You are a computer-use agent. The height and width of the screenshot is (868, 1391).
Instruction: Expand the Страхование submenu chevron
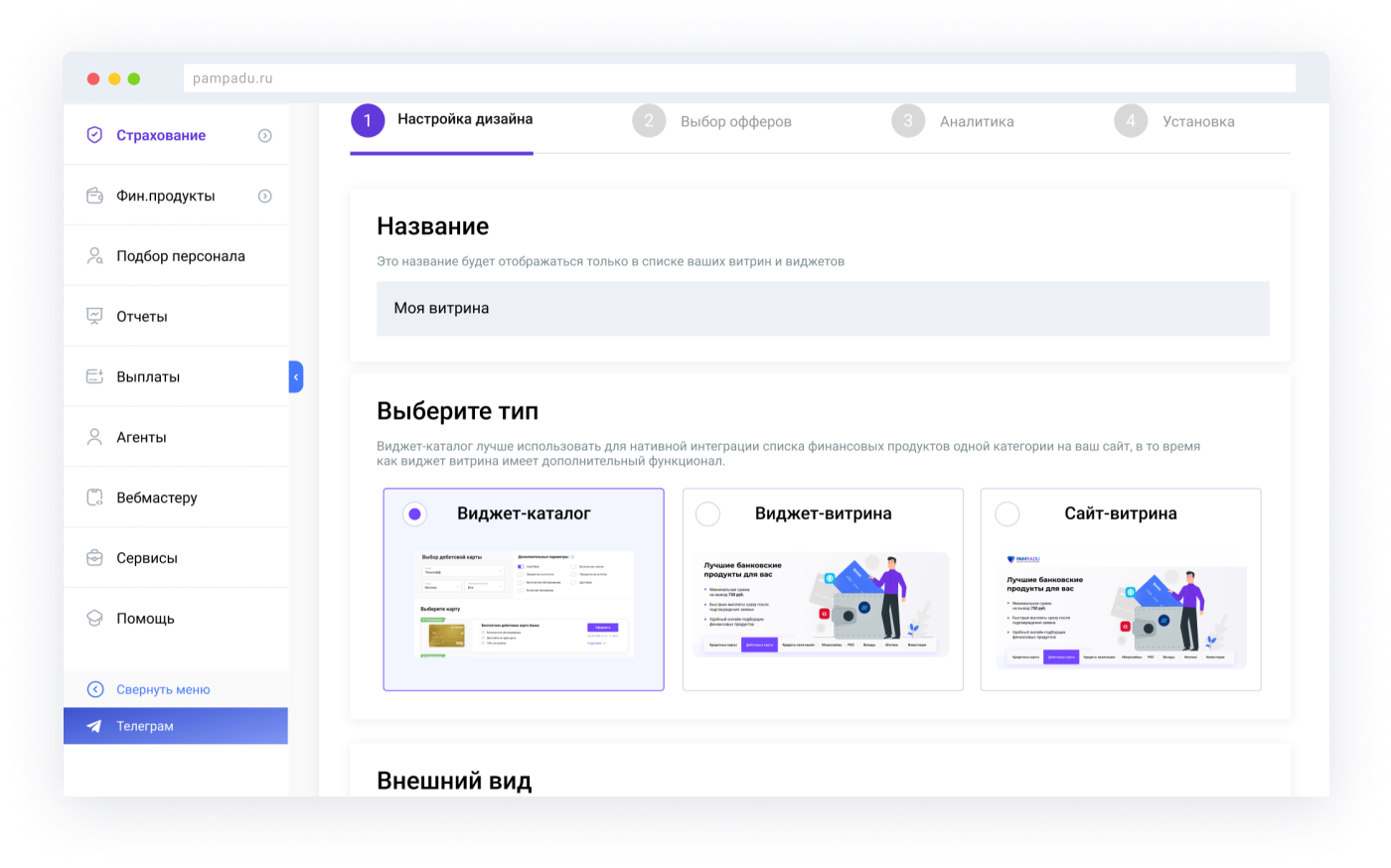264,135
